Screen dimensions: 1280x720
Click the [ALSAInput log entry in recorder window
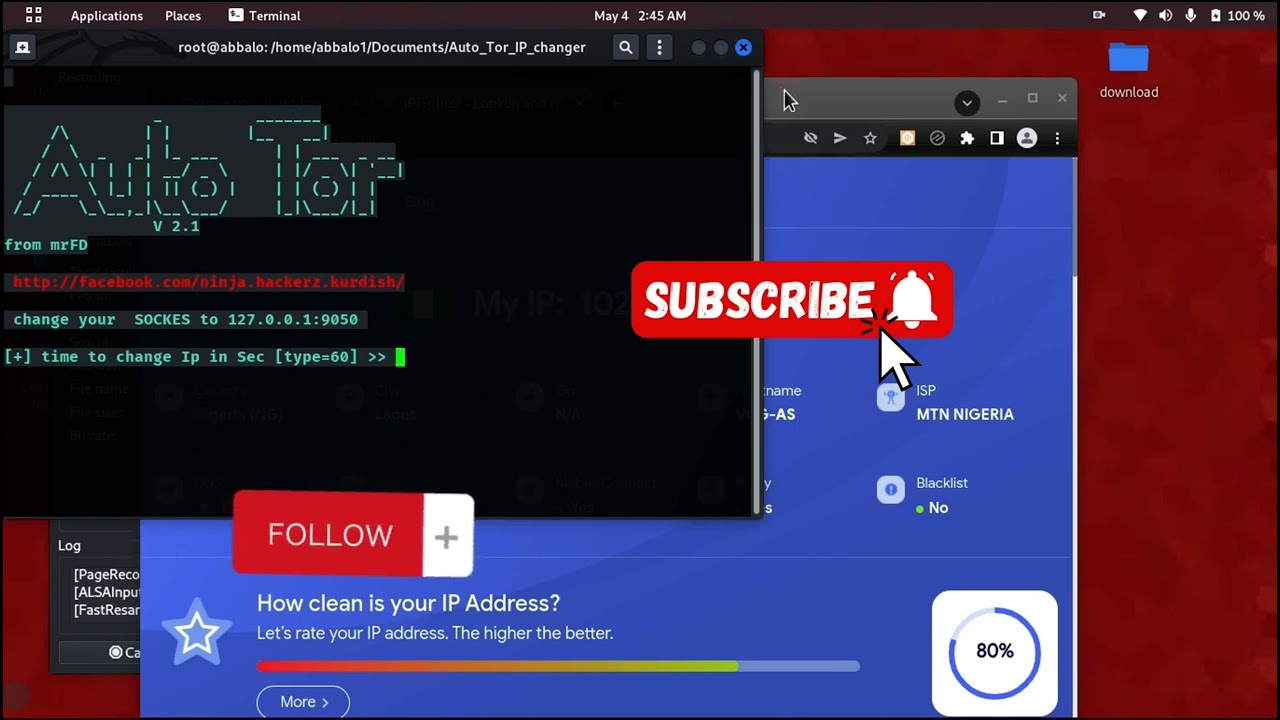[x=106, y=592]
